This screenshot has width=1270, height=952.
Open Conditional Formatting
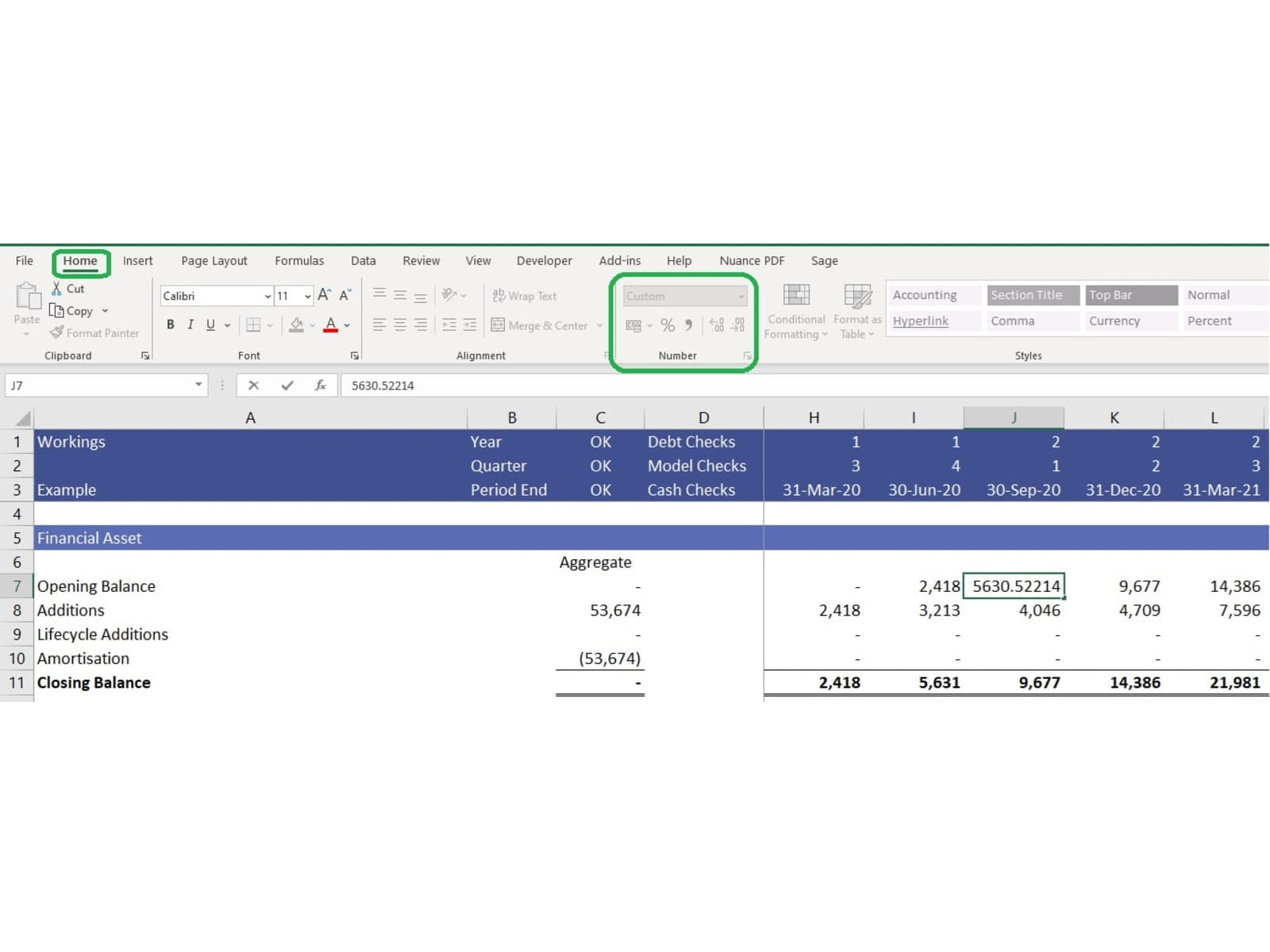(x=796, y=311)
